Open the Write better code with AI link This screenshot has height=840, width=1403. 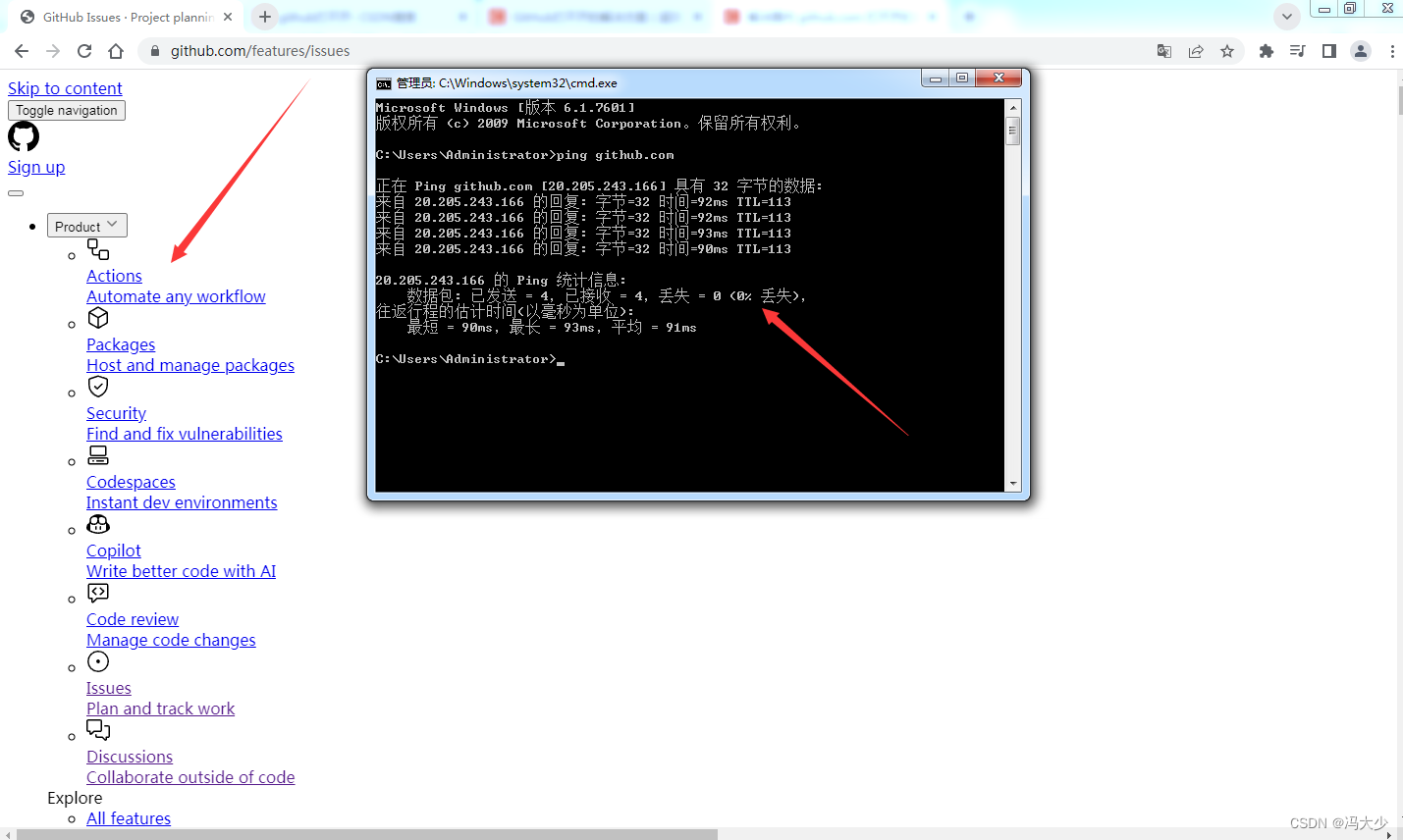(x=182, y=571)
